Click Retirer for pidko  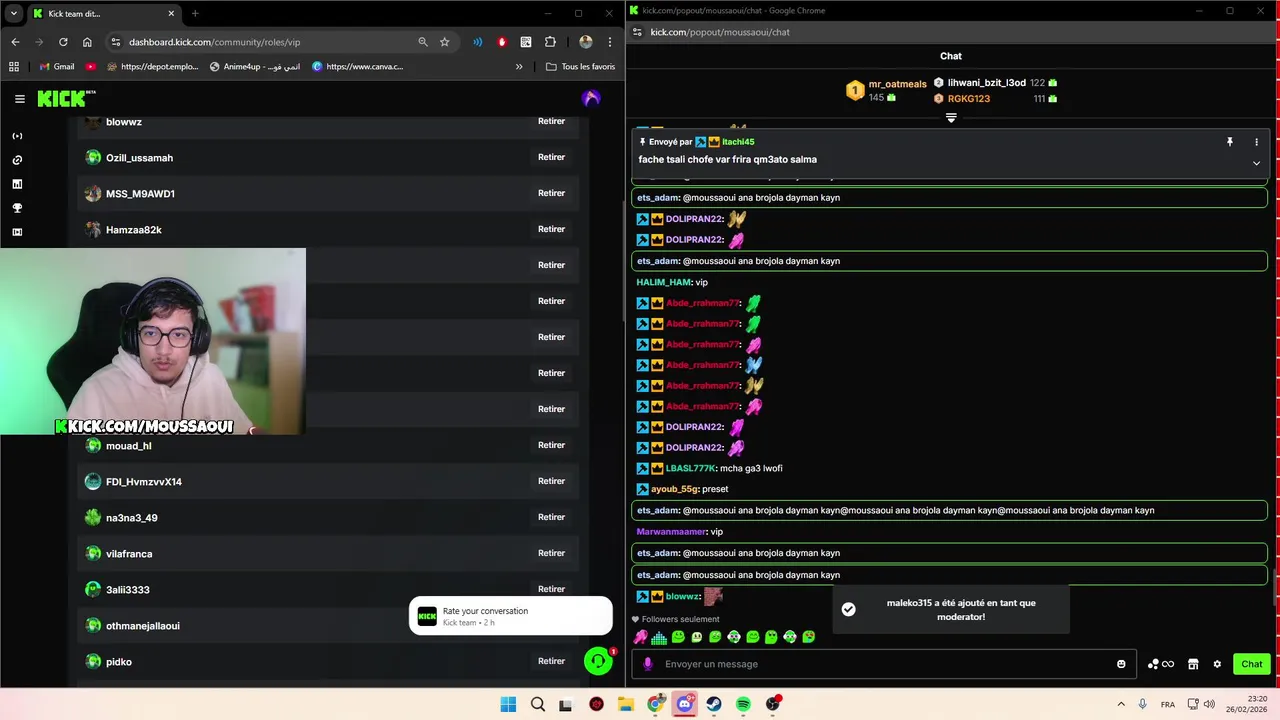pyautogui.click(x=551, y=661)
